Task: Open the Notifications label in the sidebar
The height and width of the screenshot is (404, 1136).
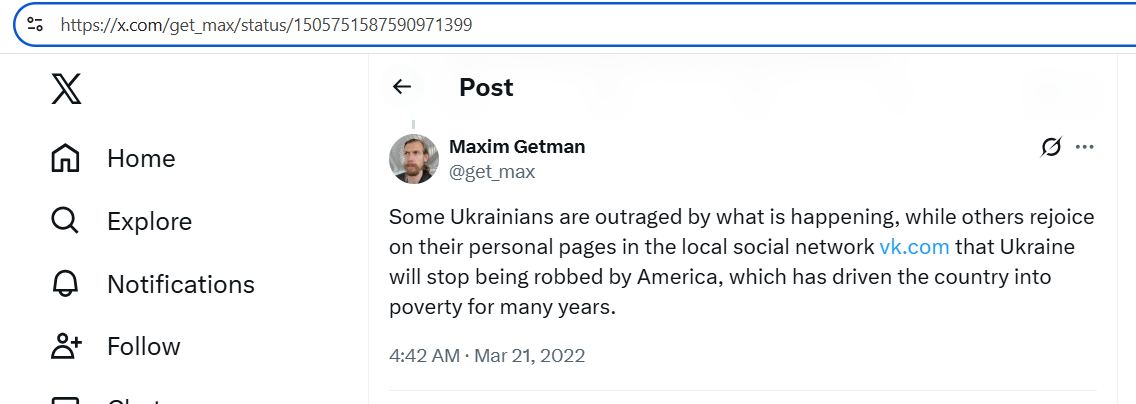Action: click(181, 284)
